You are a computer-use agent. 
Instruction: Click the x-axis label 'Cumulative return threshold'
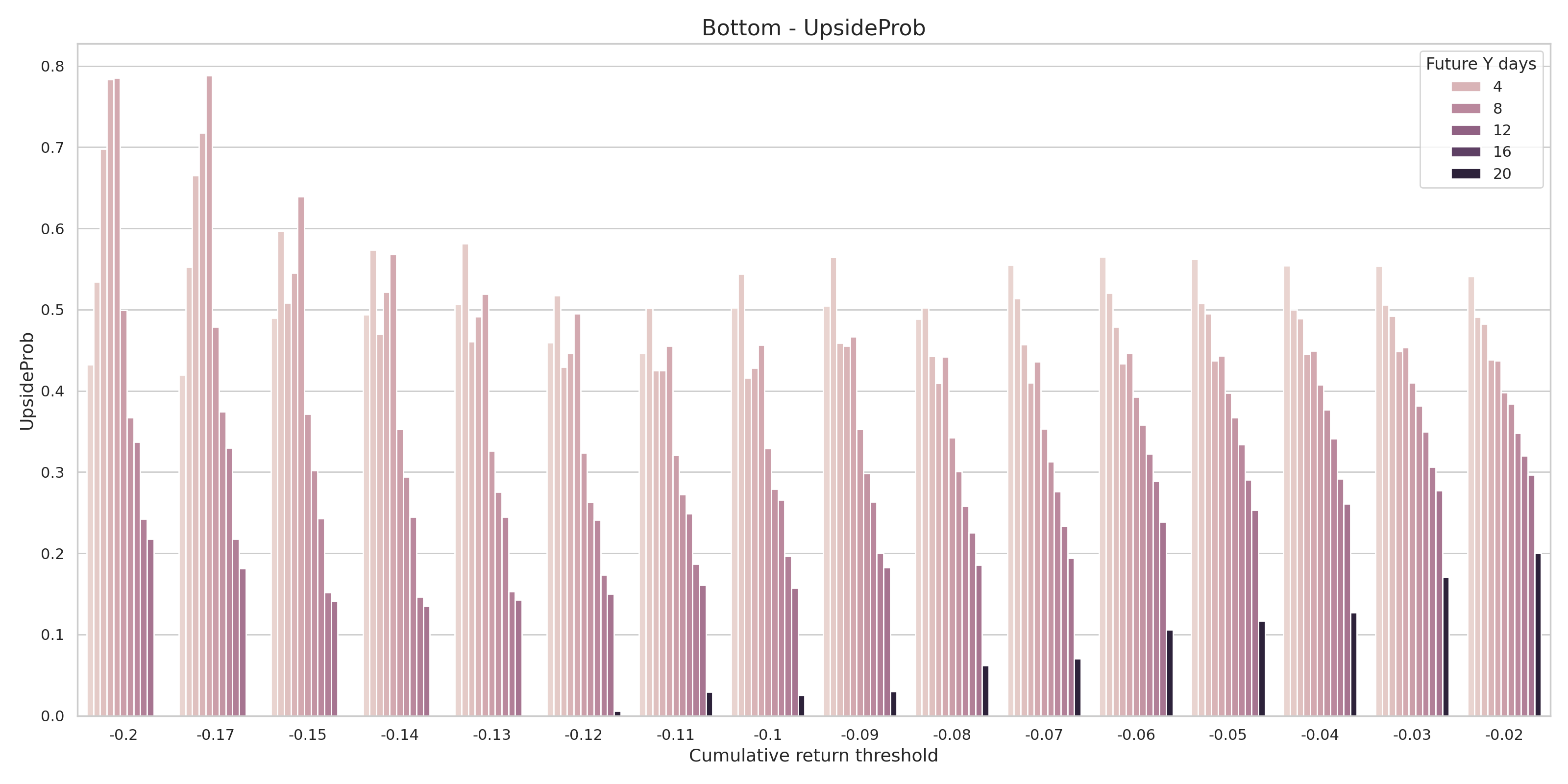pyautogui.click(x=813, y=756)
